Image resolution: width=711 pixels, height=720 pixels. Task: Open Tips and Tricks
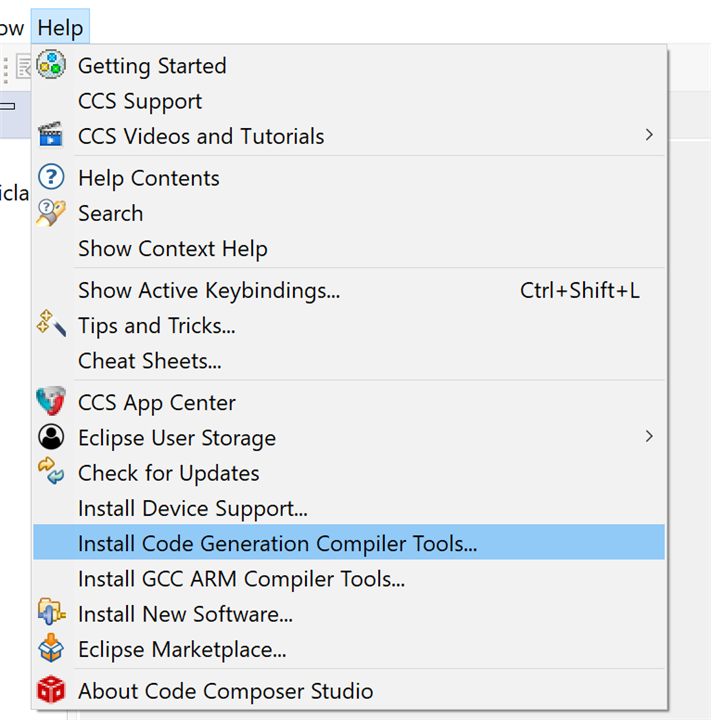[x=349, y=326]
